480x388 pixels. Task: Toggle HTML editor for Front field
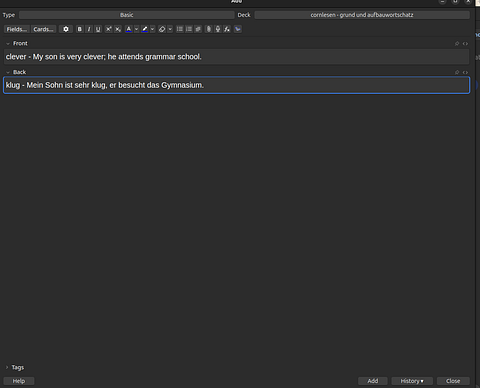pyautogui.click(x=465, y=44)
